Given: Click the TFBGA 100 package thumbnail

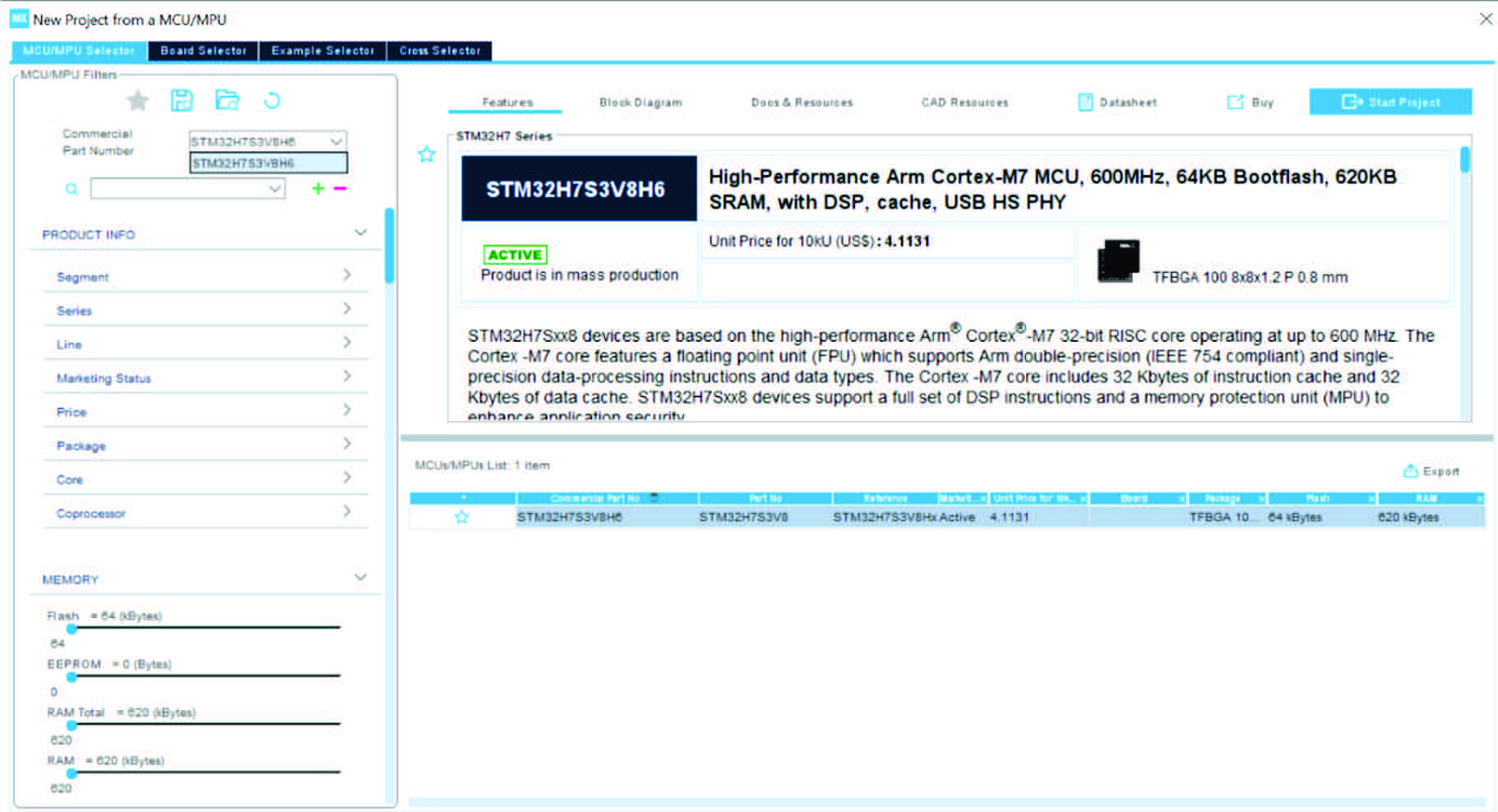Looking at the screenshot, I should (x=1118, y=261).
